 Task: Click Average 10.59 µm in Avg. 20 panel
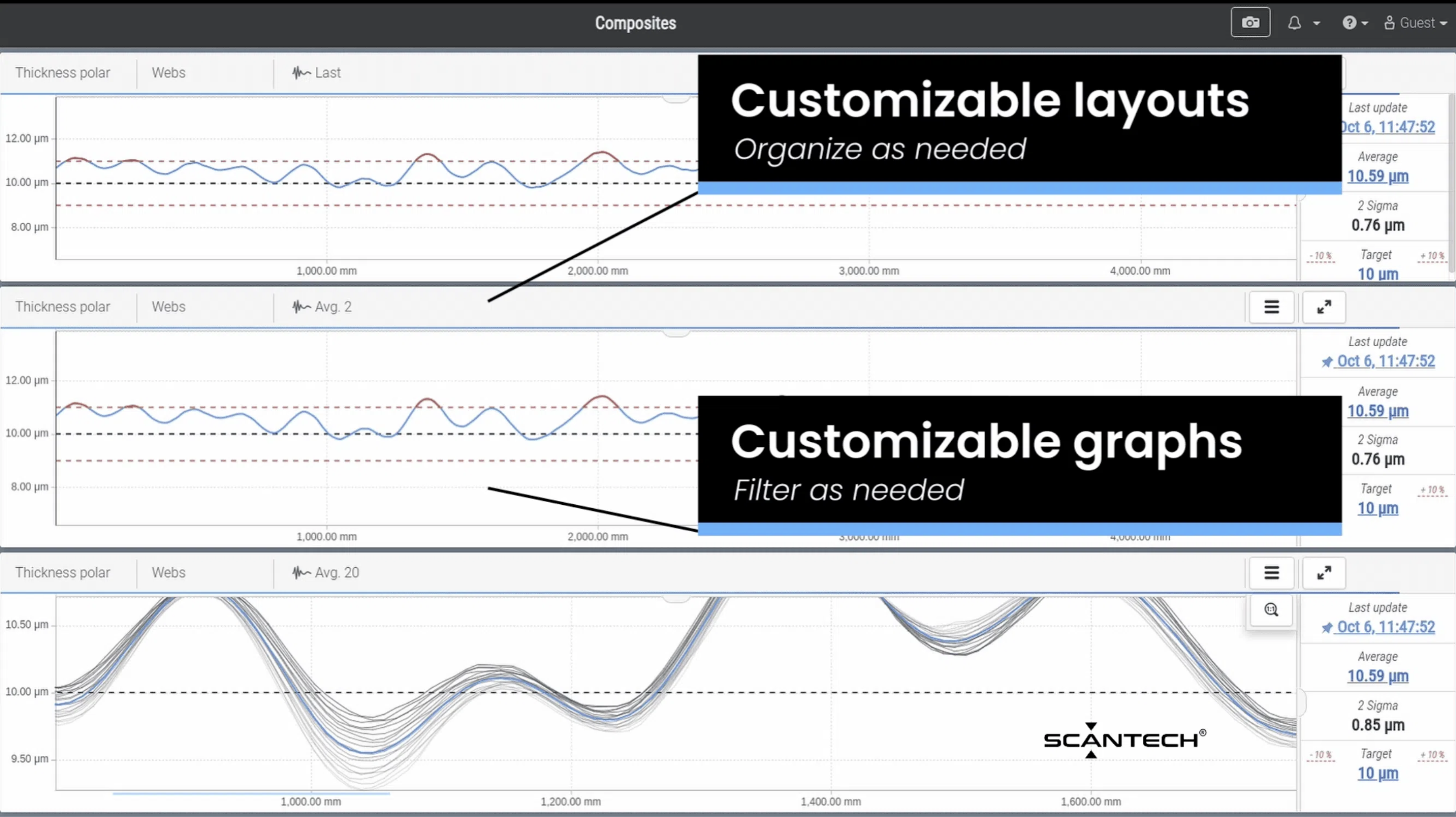point(1378,676)
